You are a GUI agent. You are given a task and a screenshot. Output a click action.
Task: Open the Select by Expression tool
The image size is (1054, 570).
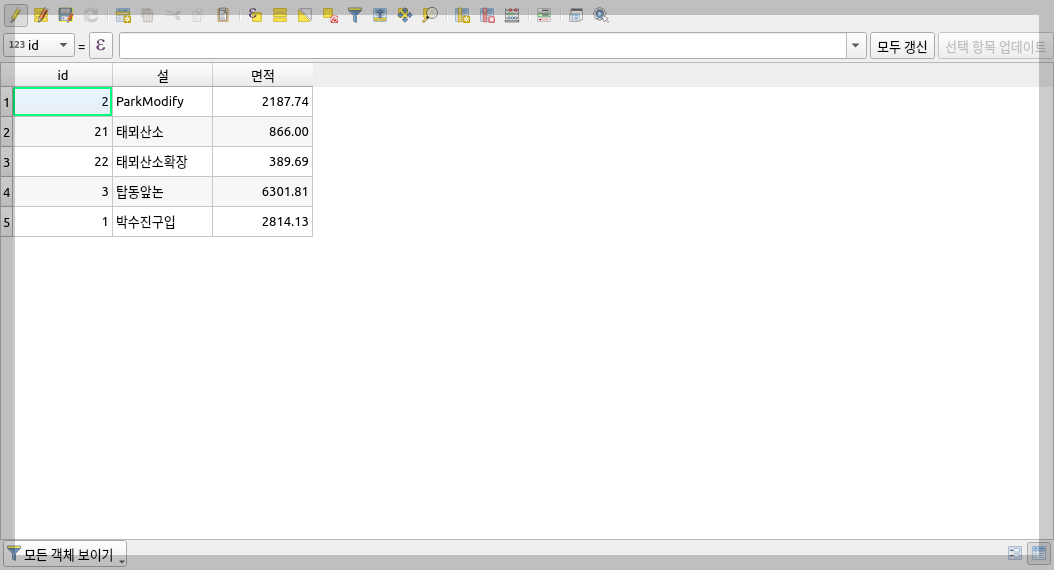(x=255, y=15)
